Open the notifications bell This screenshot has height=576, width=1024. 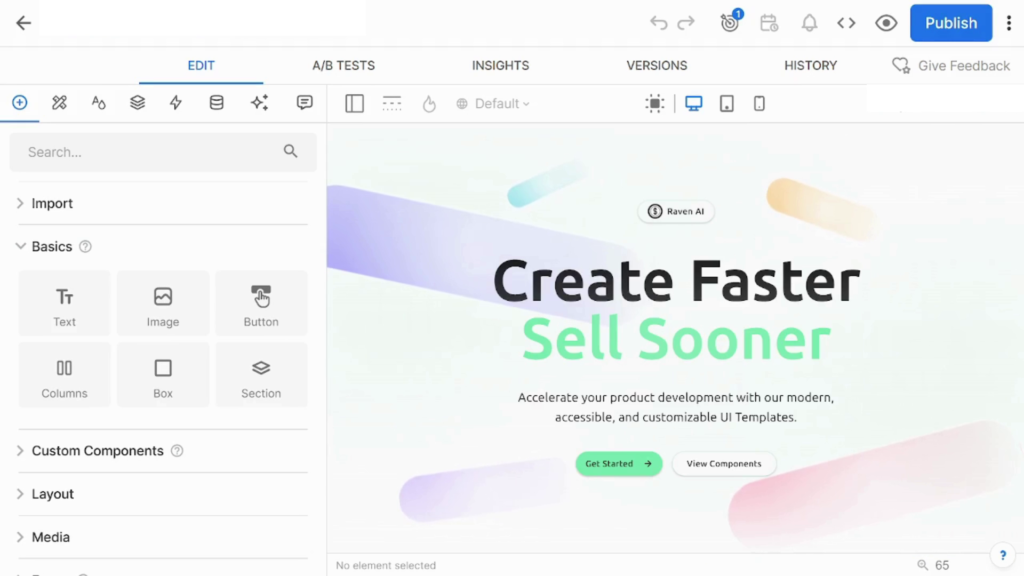coord(808,23)
